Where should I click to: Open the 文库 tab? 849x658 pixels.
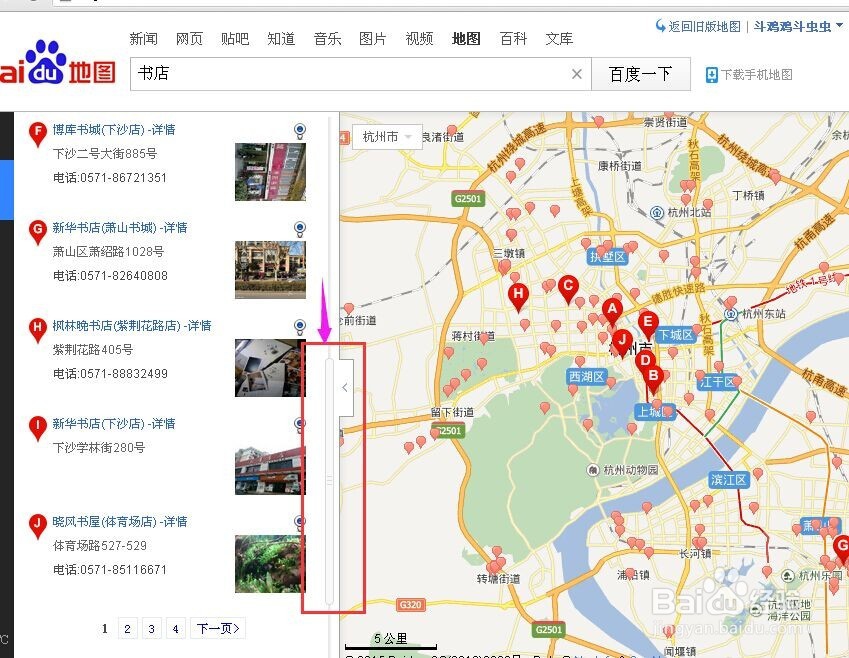pos(559,38)
